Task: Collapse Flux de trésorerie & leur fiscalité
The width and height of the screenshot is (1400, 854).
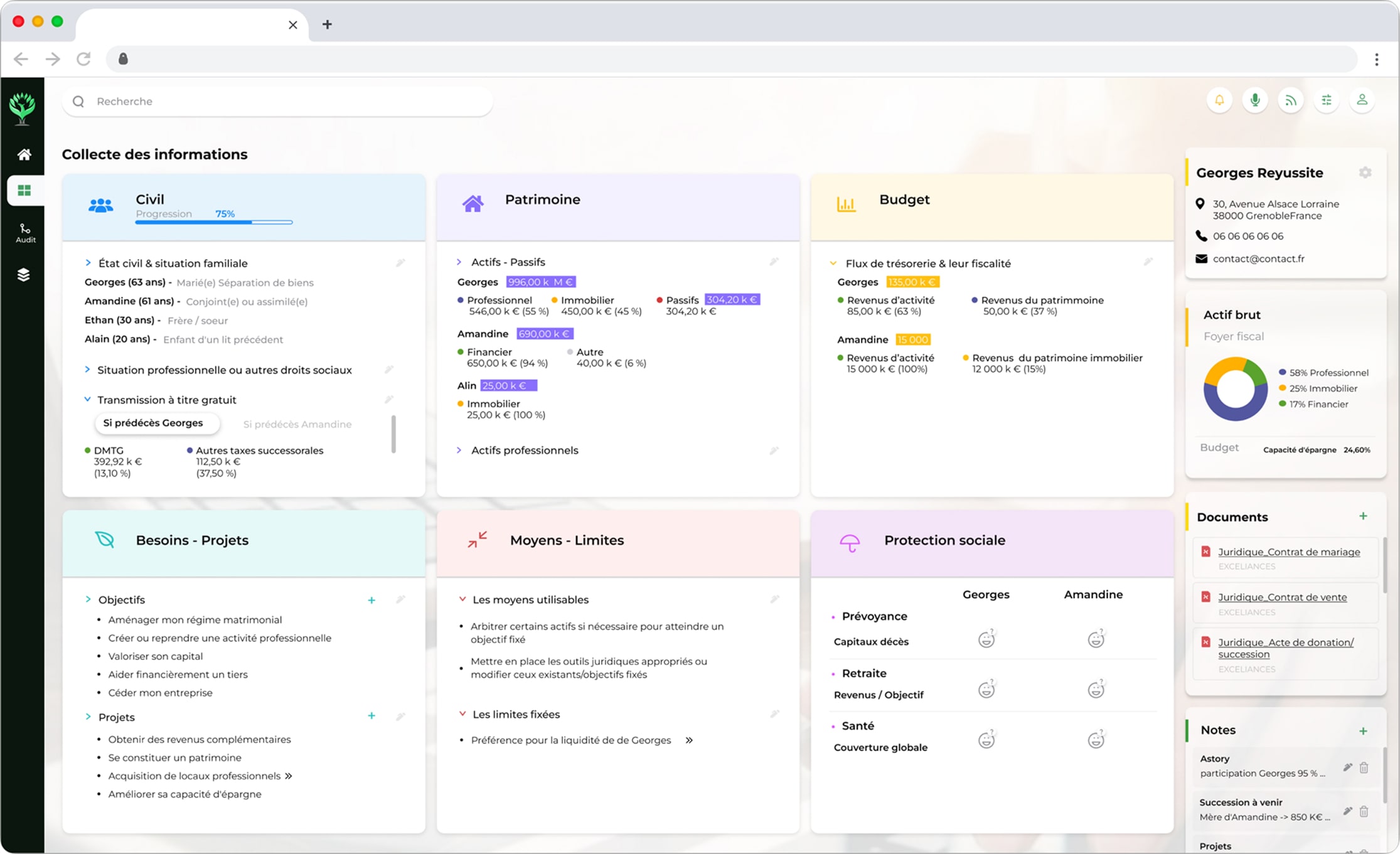Action: (x=927, y=264)
